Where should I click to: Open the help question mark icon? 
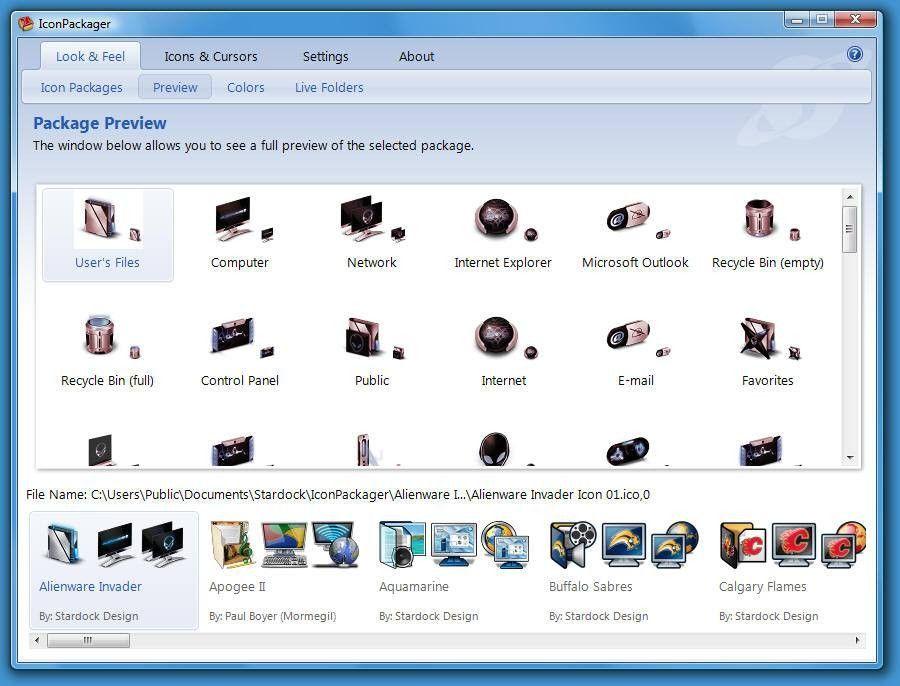click(855, 55)
